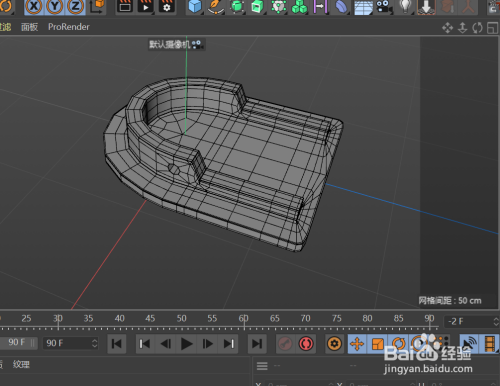500x386 pixels.
Task: Open the filmstrip frame rate options
Action: point(490,344)
